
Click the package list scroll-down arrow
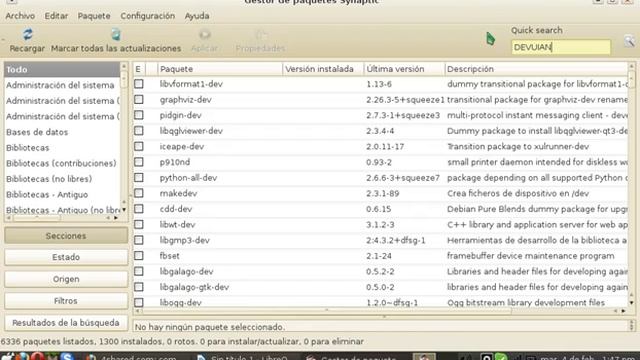point(631,303)
